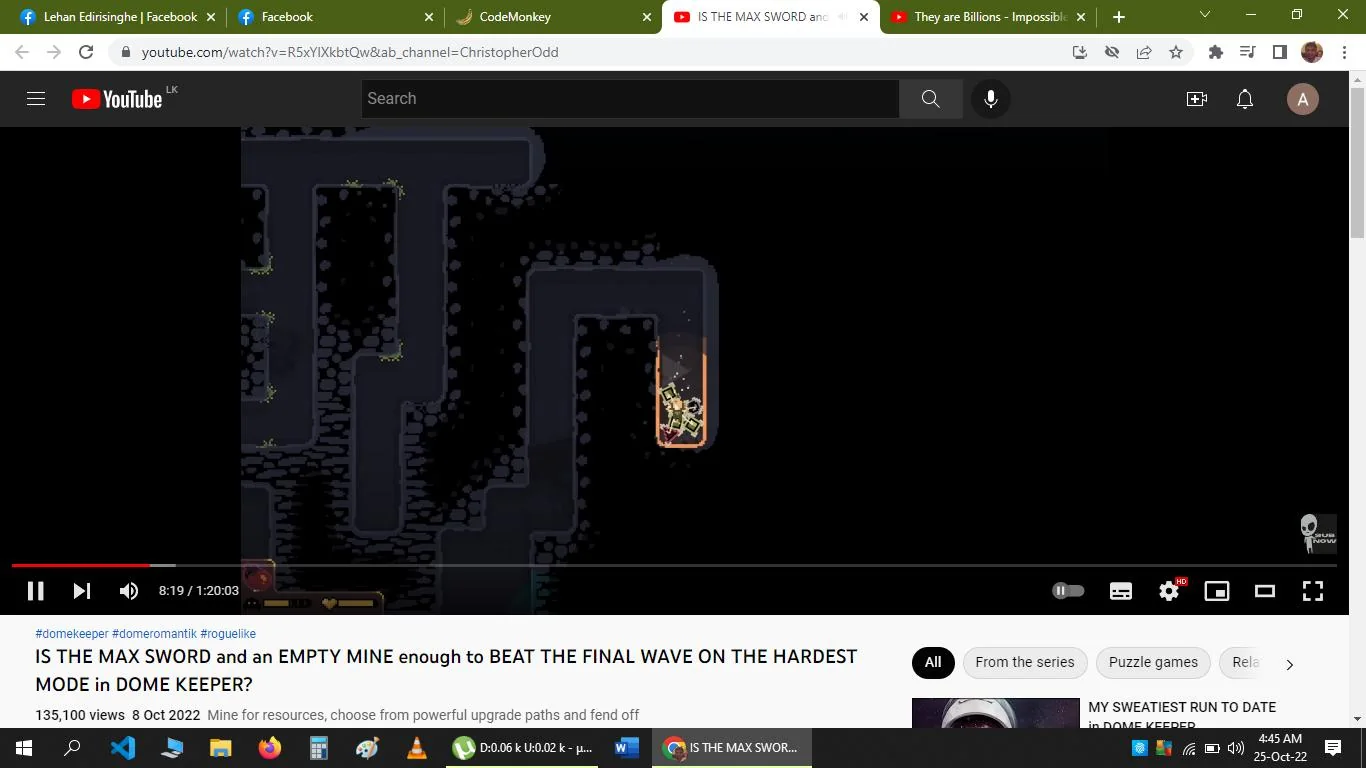Open the Paint app from taskbar
The width and height of the screenshot is (1366, 768).
point(367,748)
